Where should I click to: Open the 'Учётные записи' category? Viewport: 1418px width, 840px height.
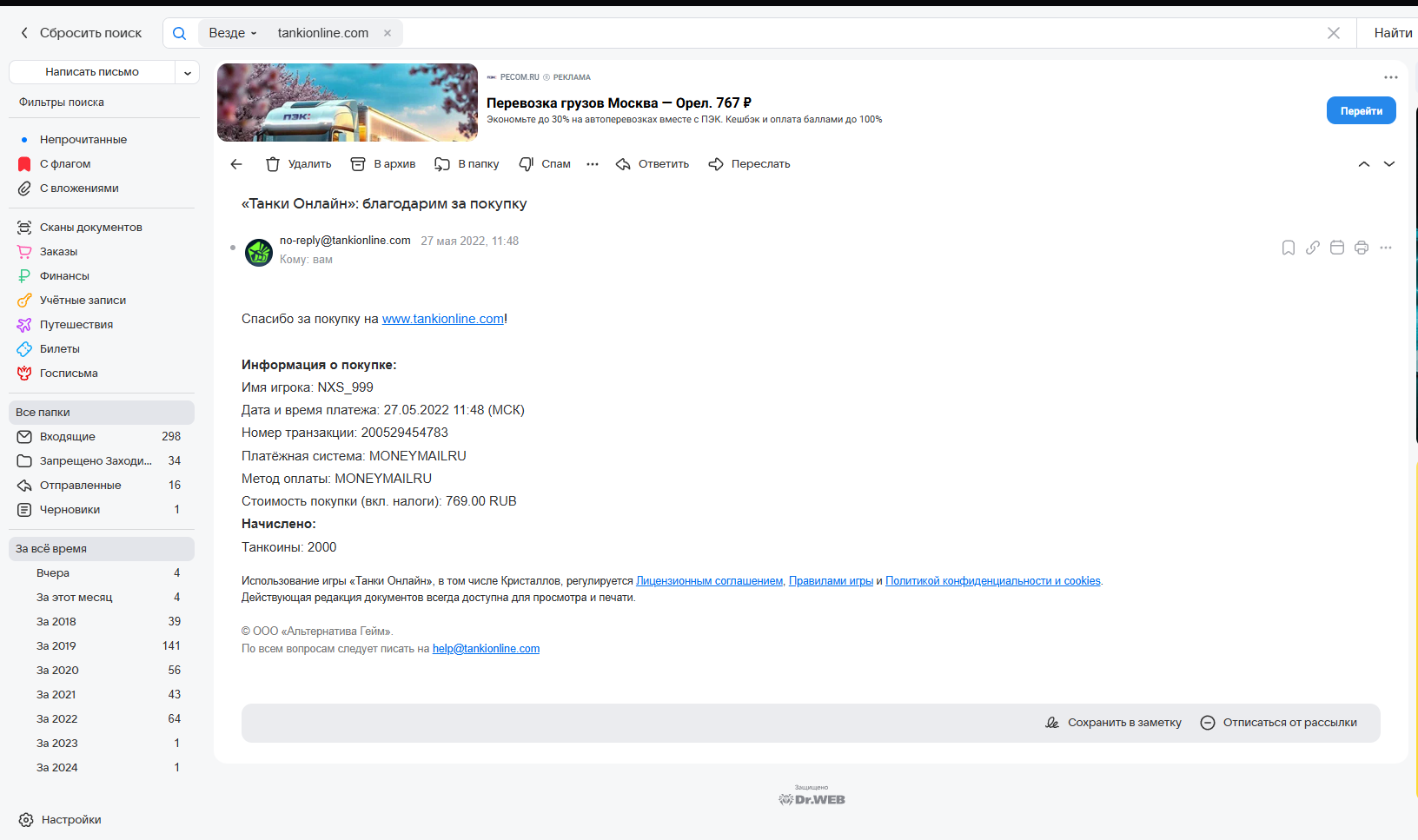click(83, 301)
